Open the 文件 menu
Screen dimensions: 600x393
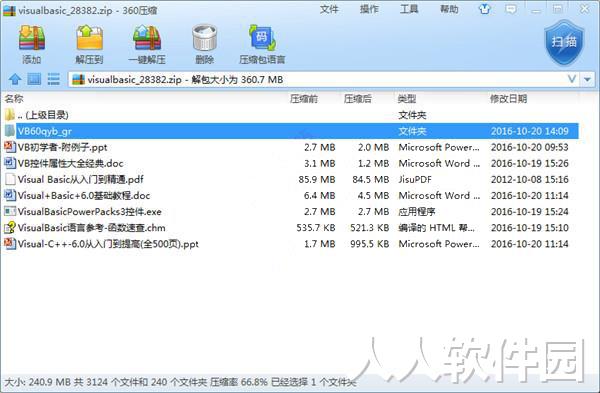(329, 9)
